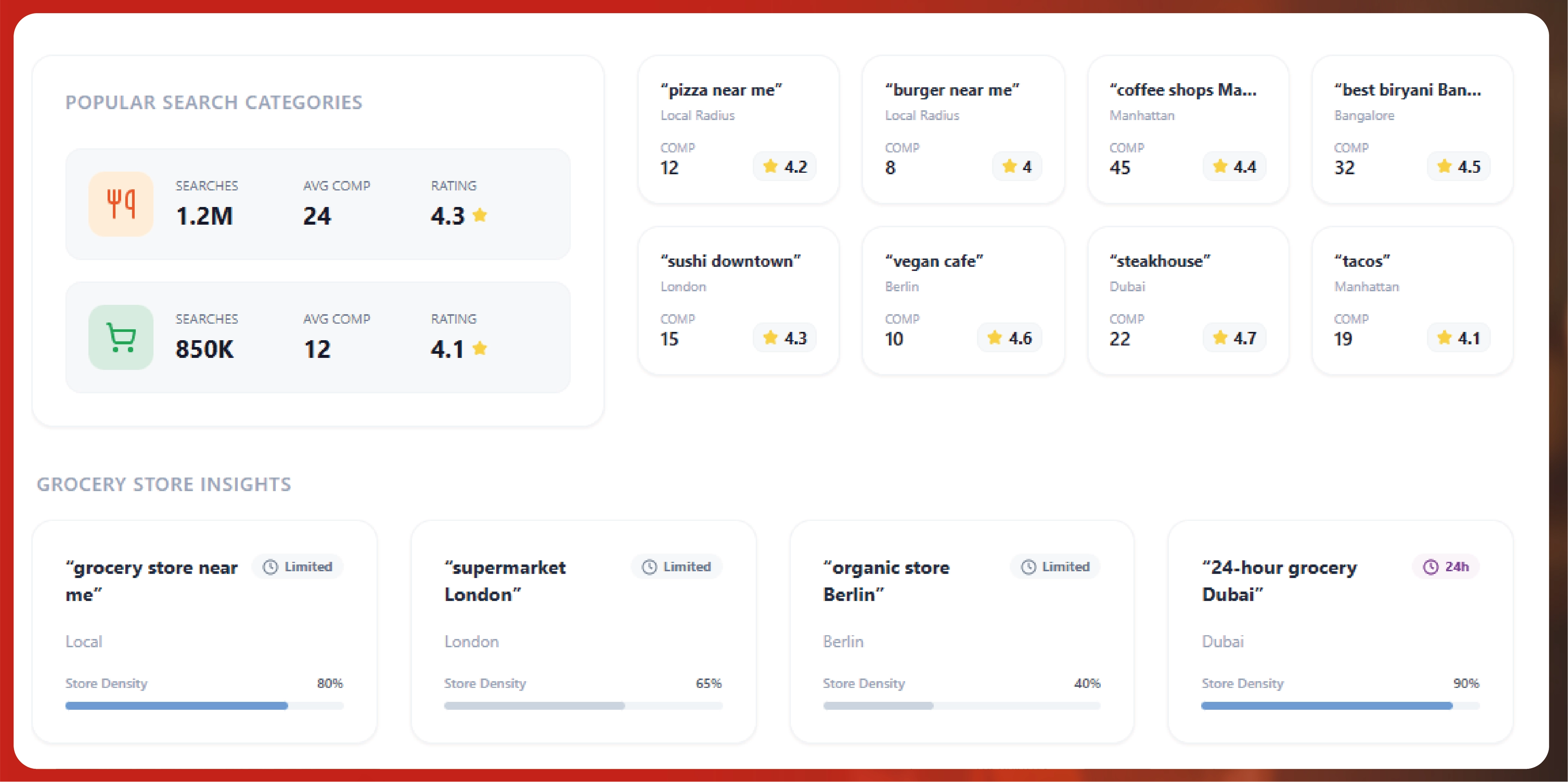Click the clock icon on the supermarket London card
The image size is (1568, 782).
pos(649,567)
